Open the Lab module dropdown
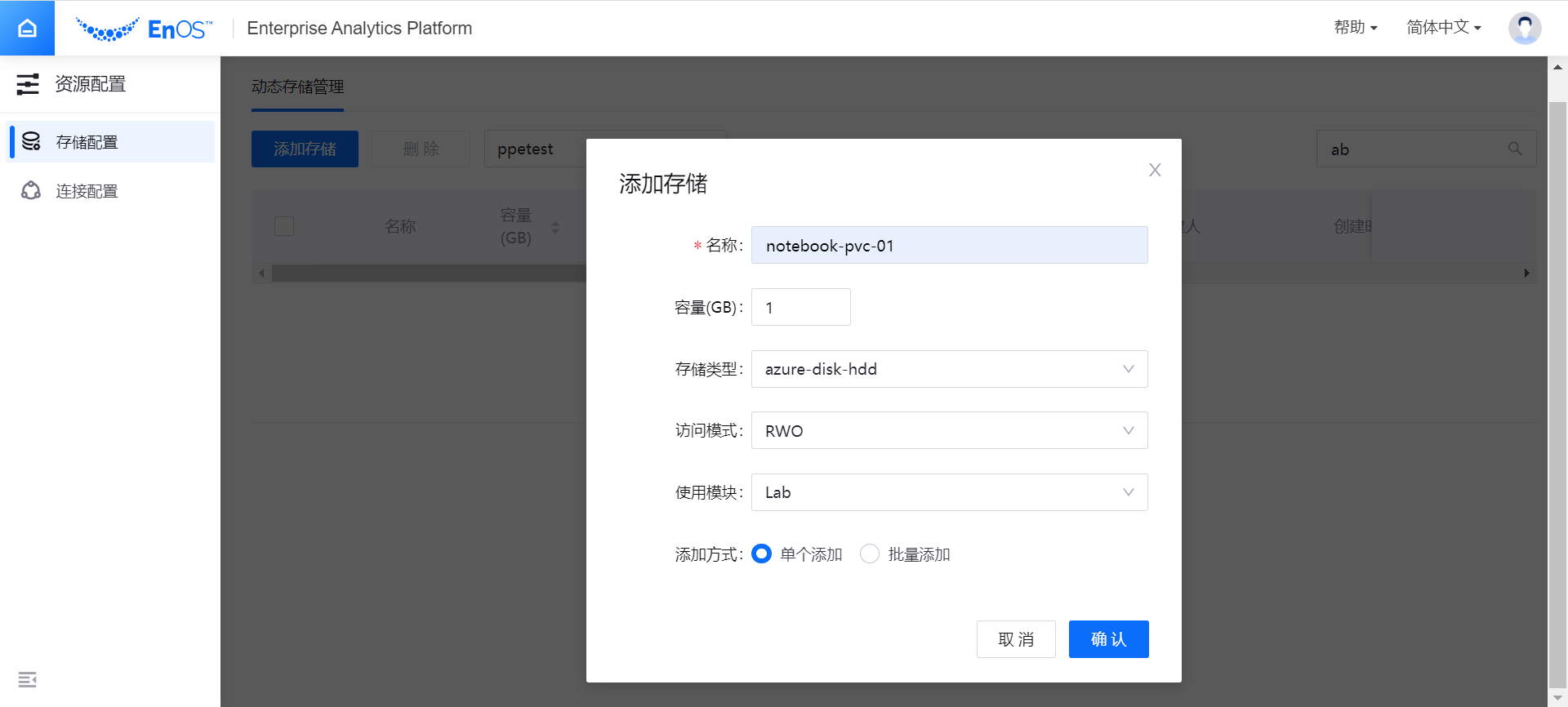 click(949, 492)
